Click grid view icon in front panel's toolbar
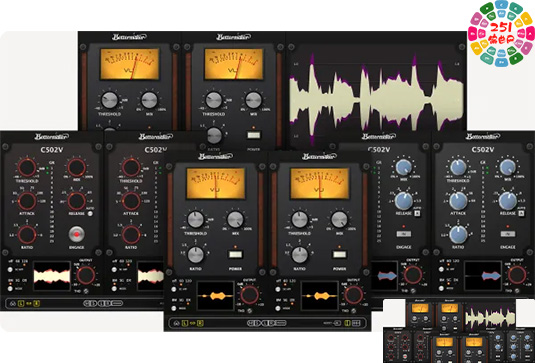Image resolution: width=535 pixels, height=363 pixels. coord(357,323)
